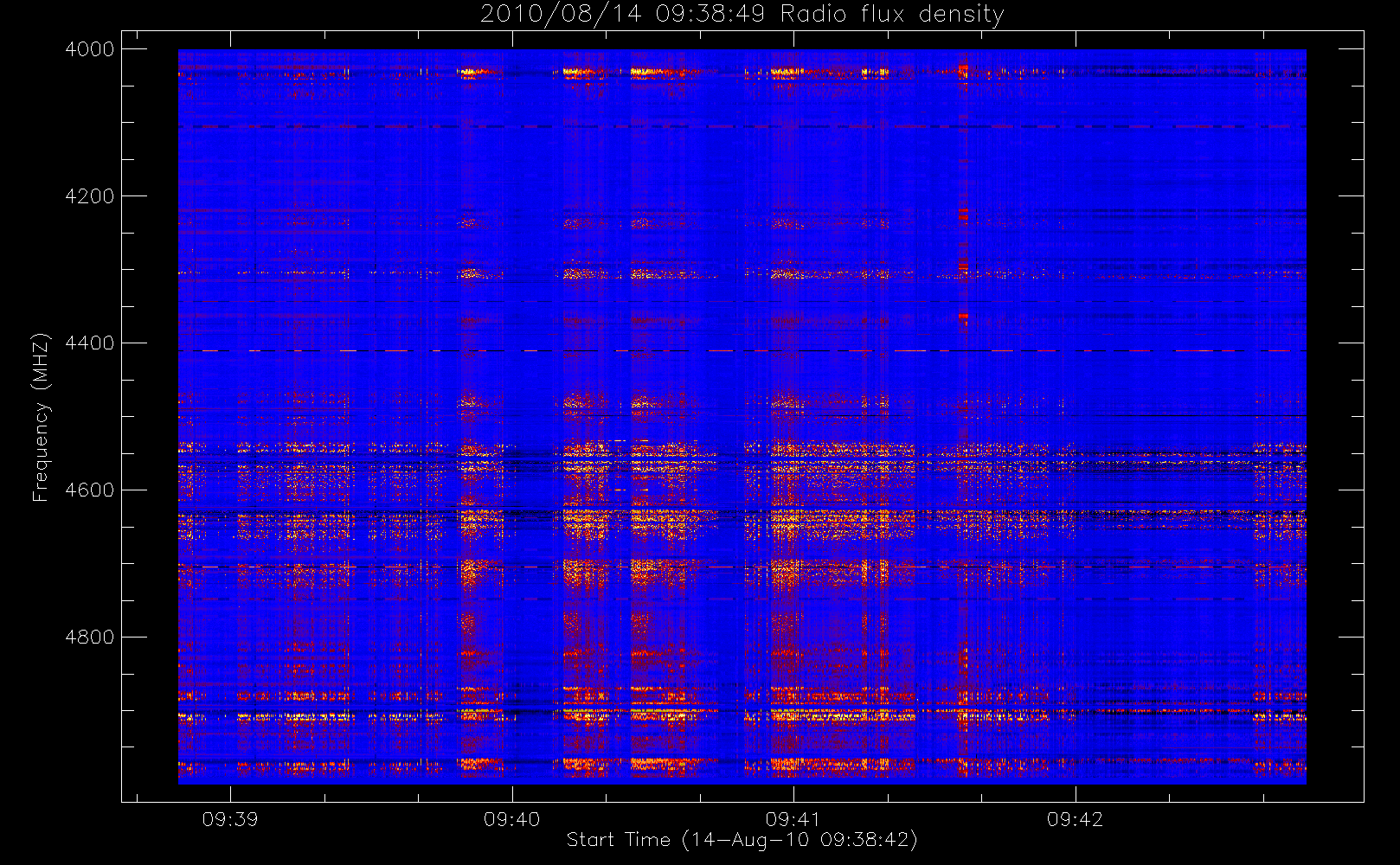The height and width of the screenshot is (865, 1400).
Task: Click the 09:39 time axis label
Action: point(230,819)
